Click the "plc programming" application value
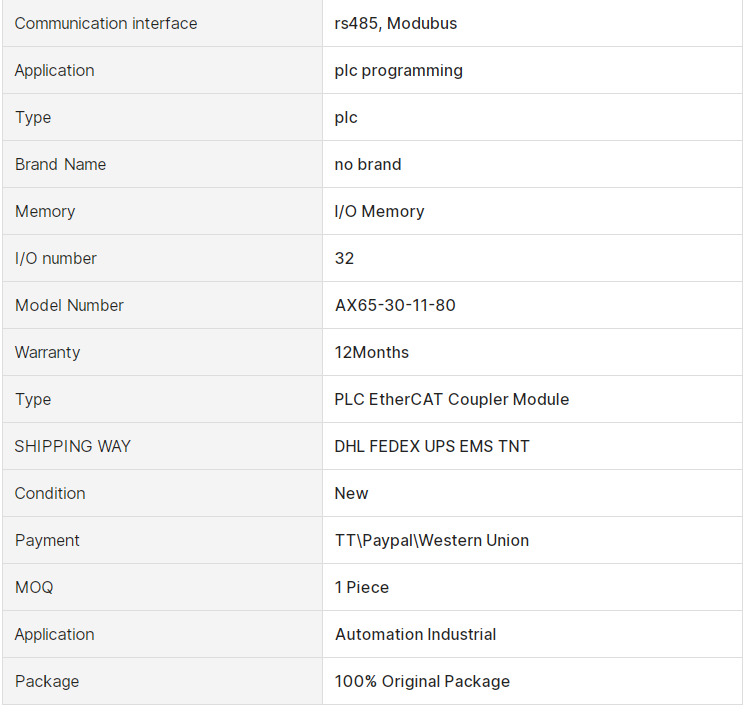Image resolution: width=745 pixels, height=707 pixels. click(x=399, y=70)
